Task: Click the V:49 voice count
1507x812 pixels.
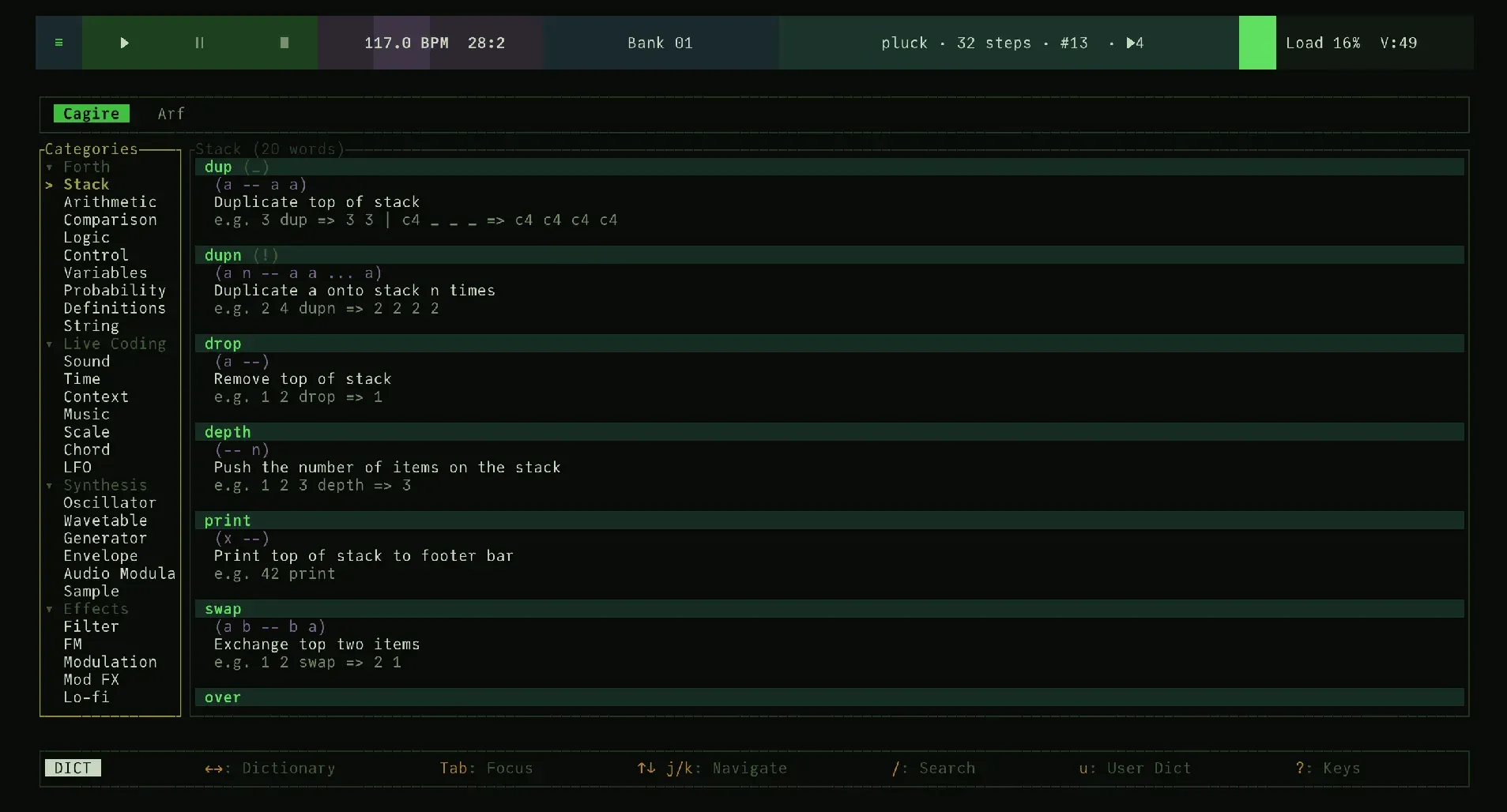Action: click(x=1398, y=43)
